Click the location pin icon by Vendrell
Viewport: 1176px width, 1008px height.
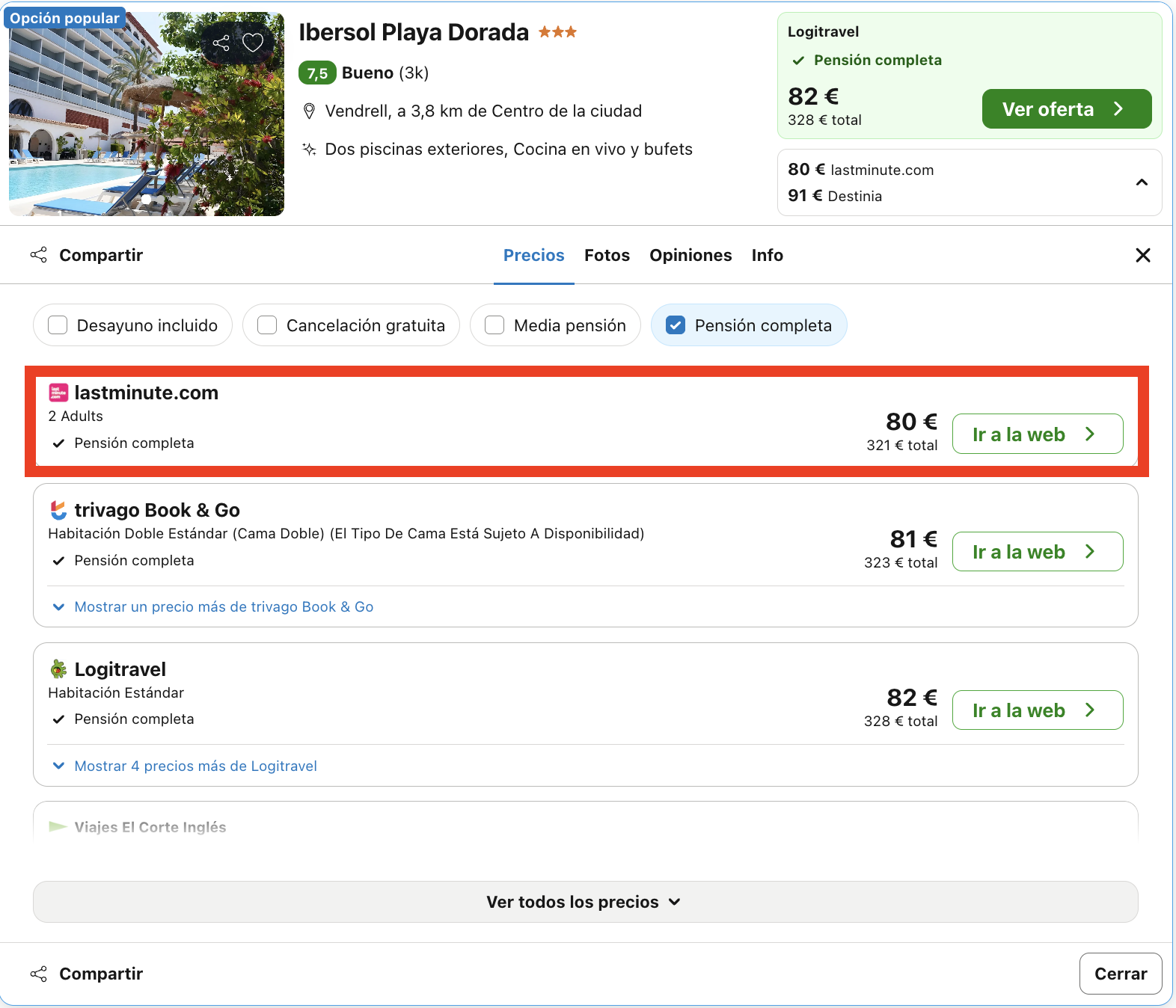click(x=309, y=111)
